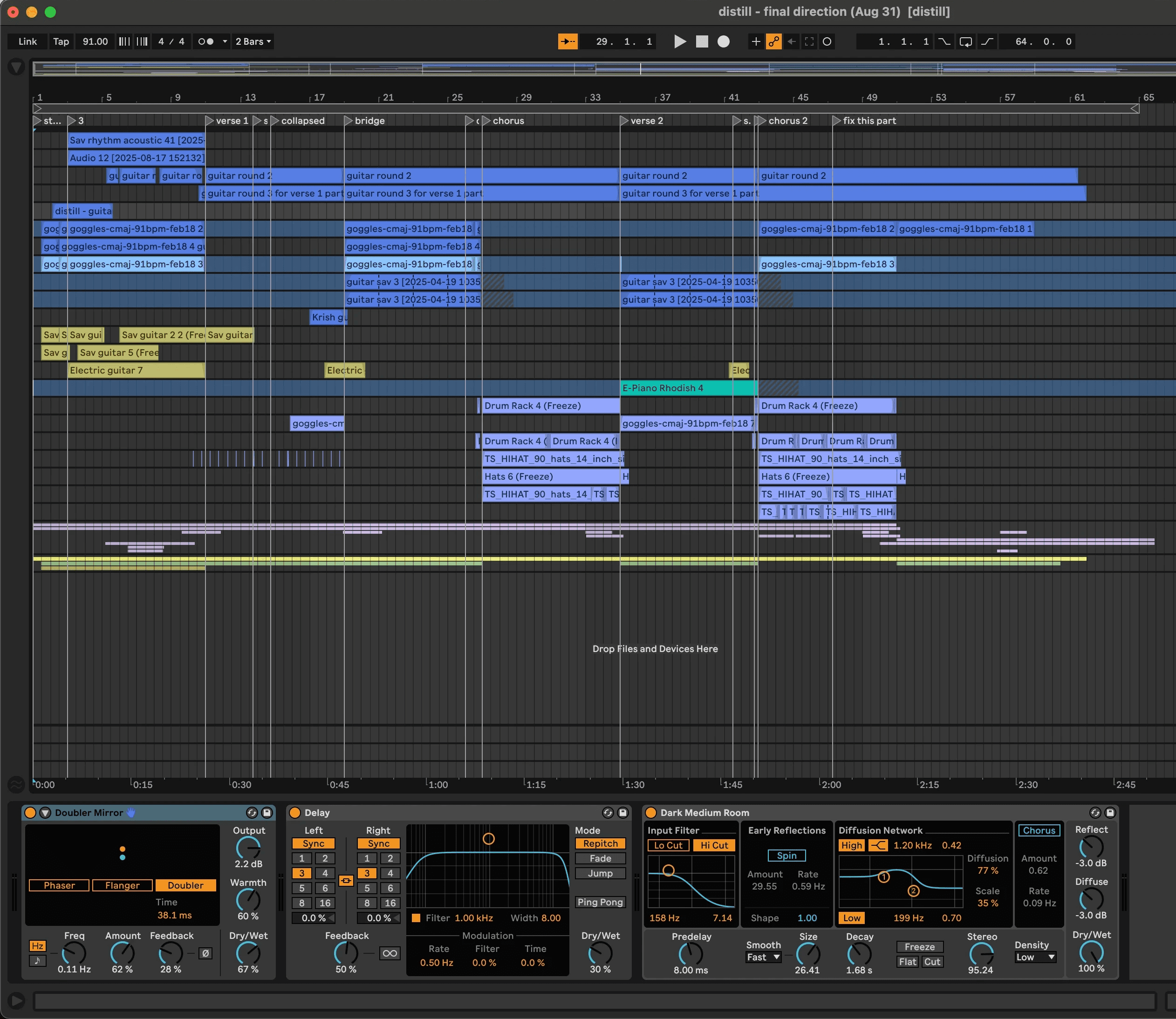Click the MIDI Arrangement Overdub plus icon

(x=756, y=41)
